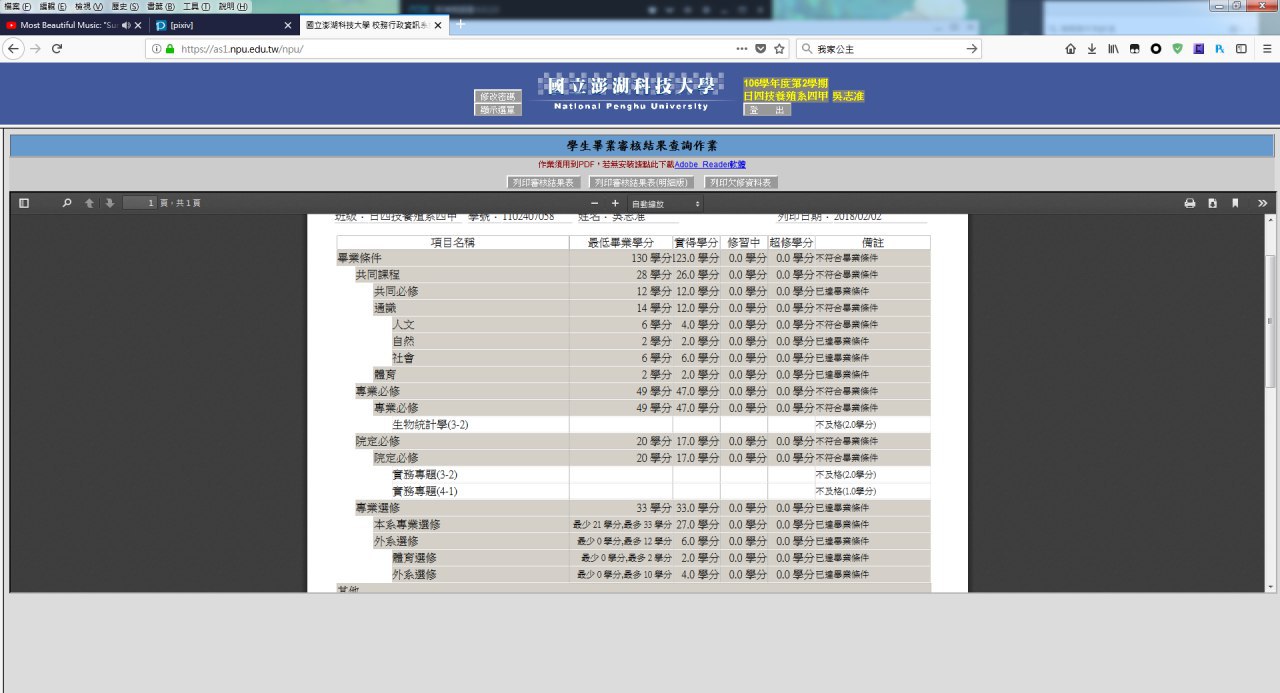The image size is (1280, 693).
Task: Click the 生物統計學(3-2) row
Action: 633,424
